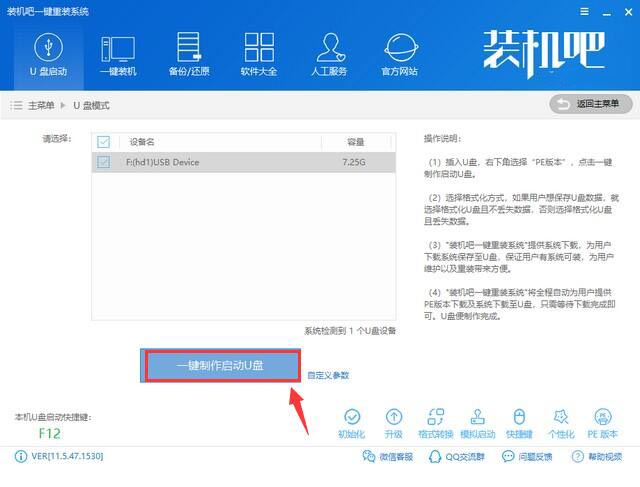640x487 pixels.
Task: Click 系统检测到 1 个U盘设备 status text
Action: [x=350, y=331]
